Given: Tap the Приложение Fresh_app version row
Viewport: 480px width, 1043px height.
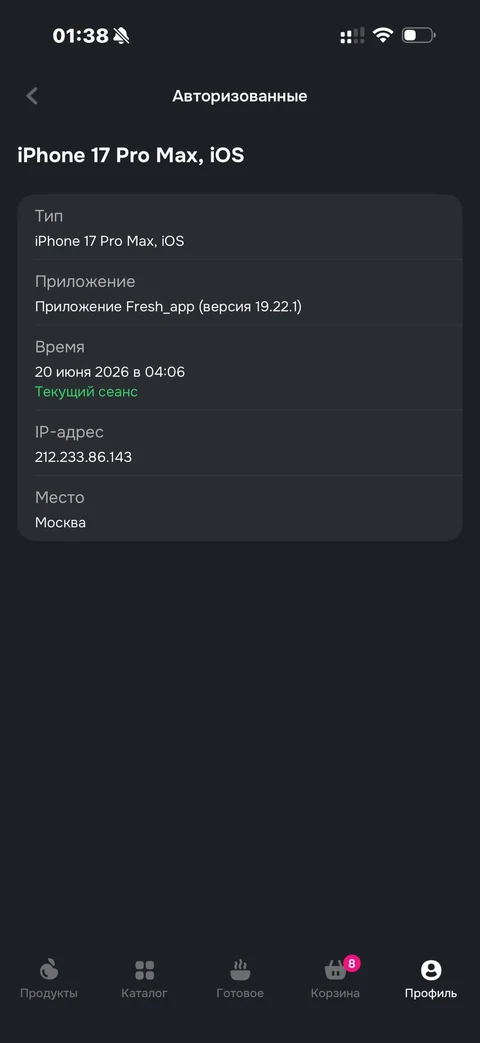Looking at the screenshot, I should click(240, 293).
